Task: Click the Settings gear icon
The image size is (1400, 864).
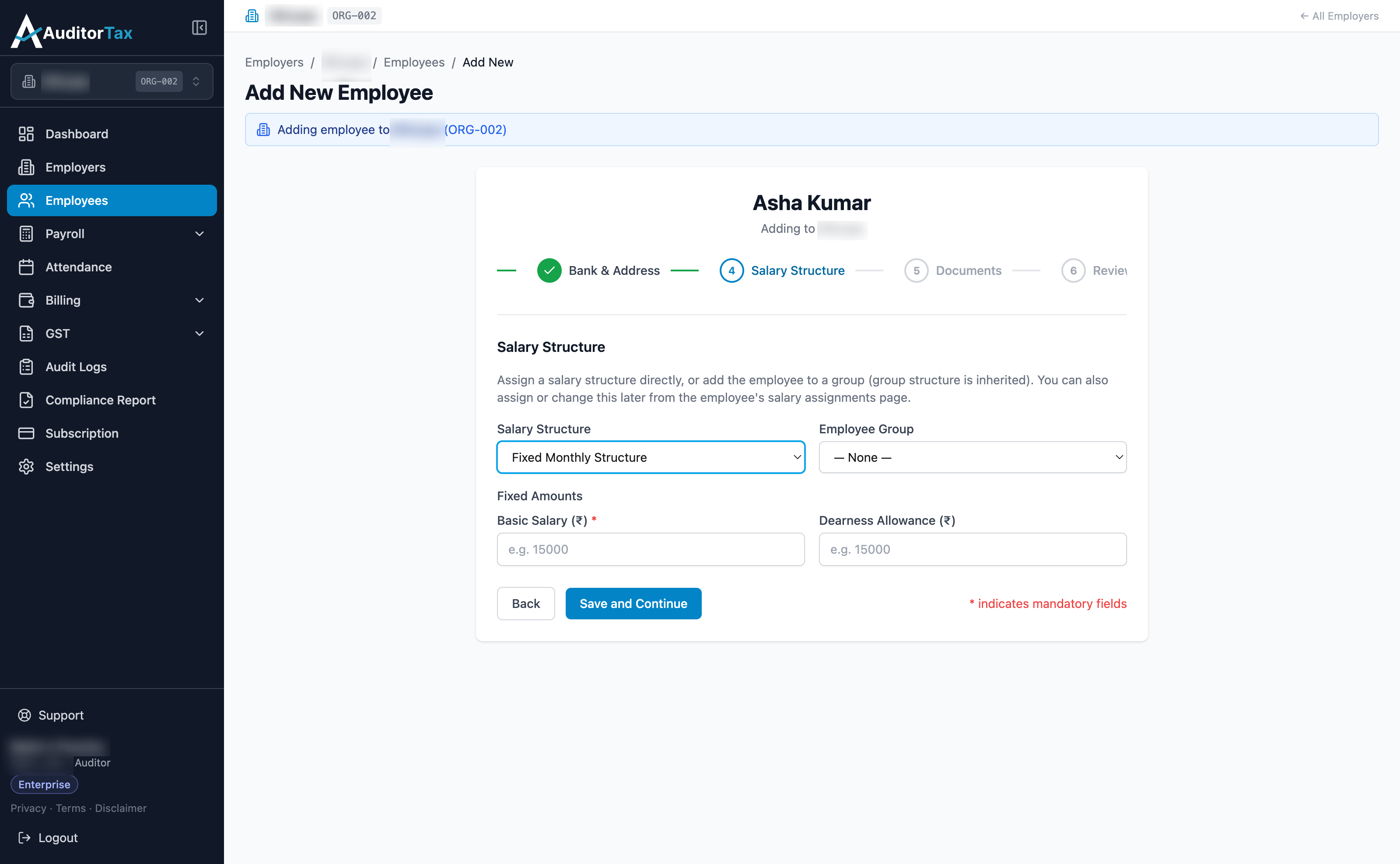Action: pos(26,466)
